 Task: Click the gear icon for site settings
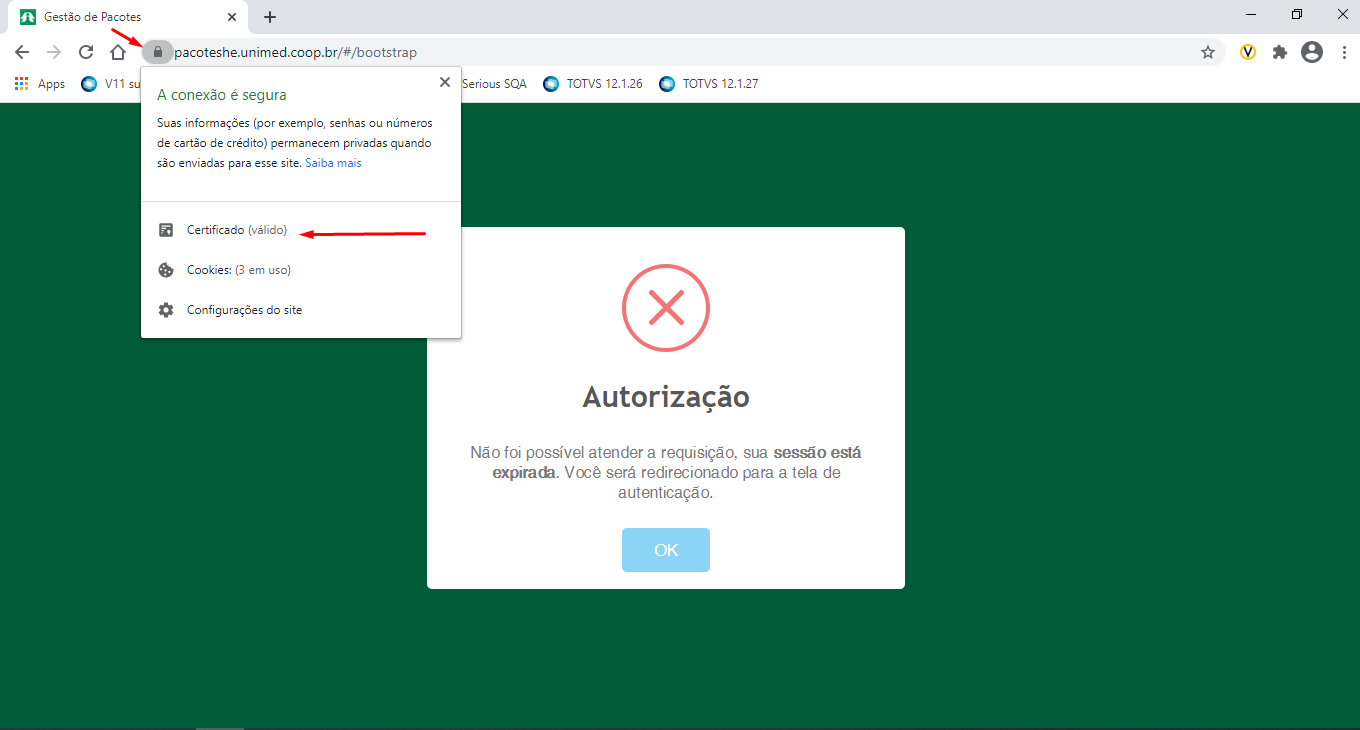point(166,310)
